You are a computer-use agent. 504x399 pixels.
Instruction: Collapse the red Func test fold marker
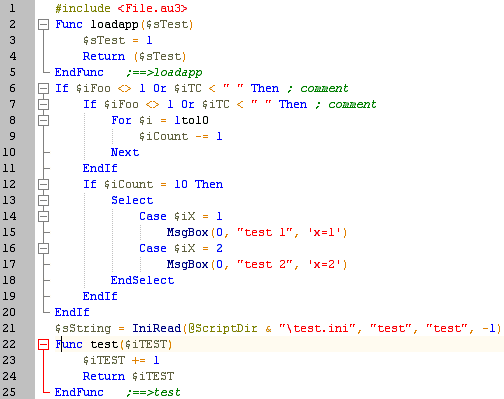43,344
